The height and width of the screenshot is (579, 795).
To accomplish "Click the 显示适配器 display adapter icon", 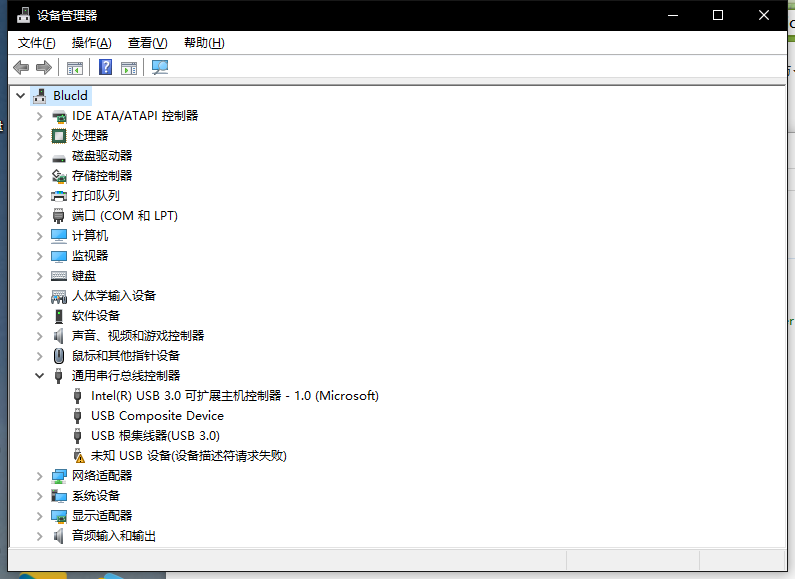I will 59,516.
